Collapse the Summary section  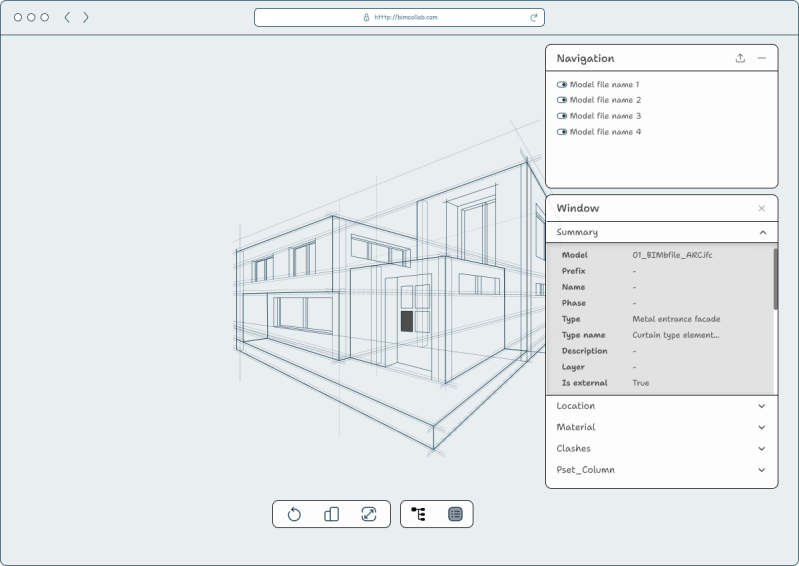pos(762,232)
